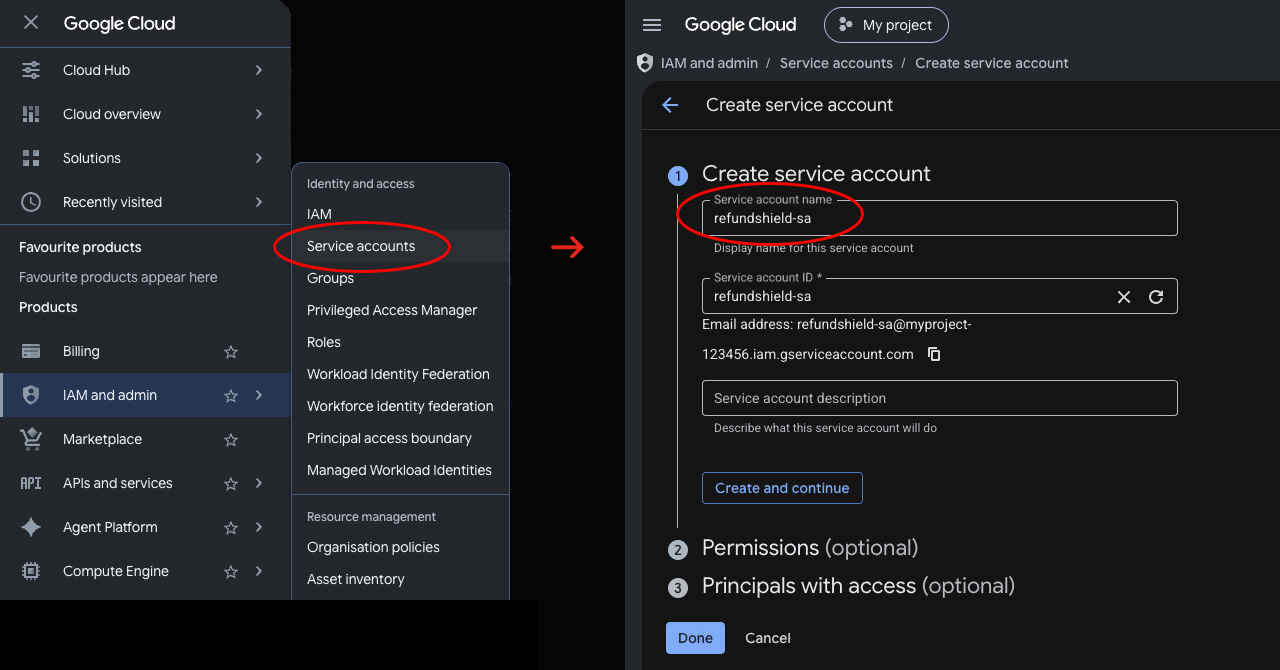The width and height of the screenshot is (1280, 670).
Task: Open the hamburger navigation menu
Action: click(x=652, y=25)
